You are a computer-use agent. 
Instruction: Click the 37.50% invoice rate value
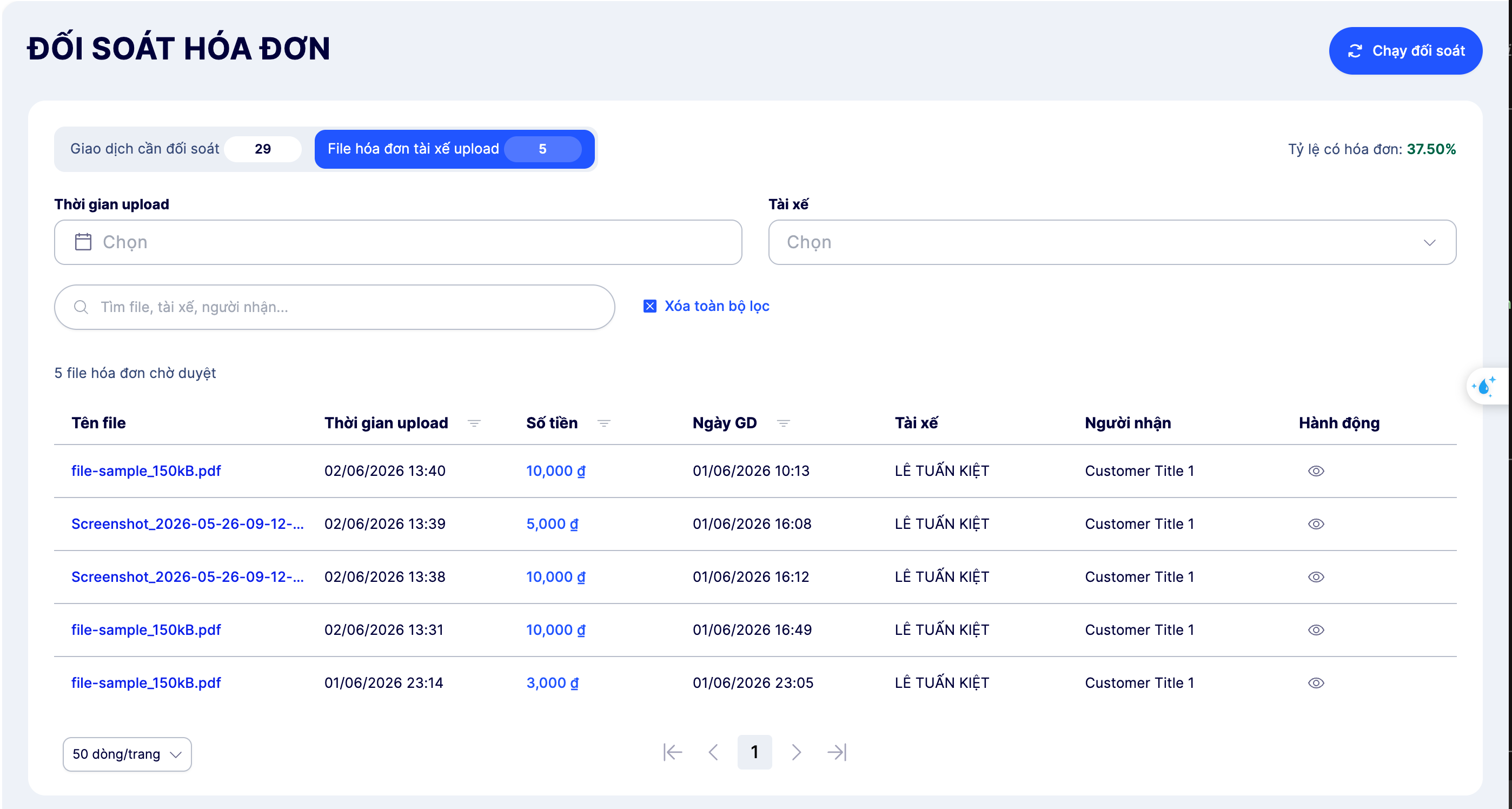pyautogui.click(x=1431, y=149)
